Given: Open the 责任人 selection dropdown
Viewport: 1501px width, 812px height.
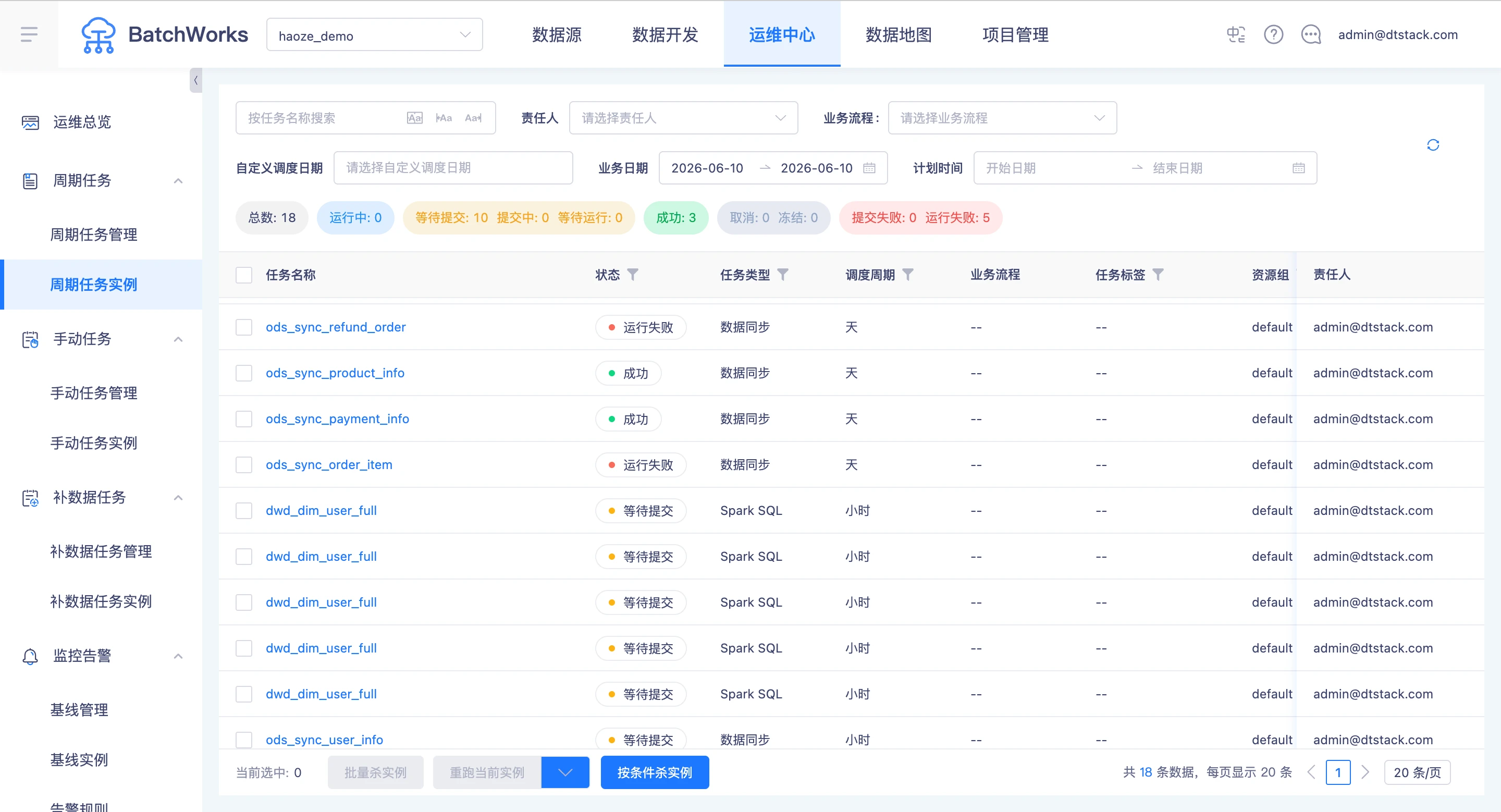Looking at the screenshot, I should [683, 118].
